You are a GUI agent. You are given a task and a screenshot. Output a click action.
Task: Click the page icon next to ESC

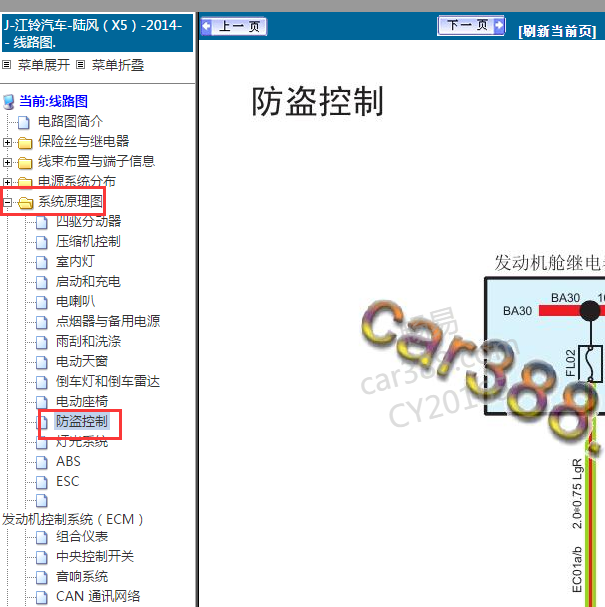42,482
